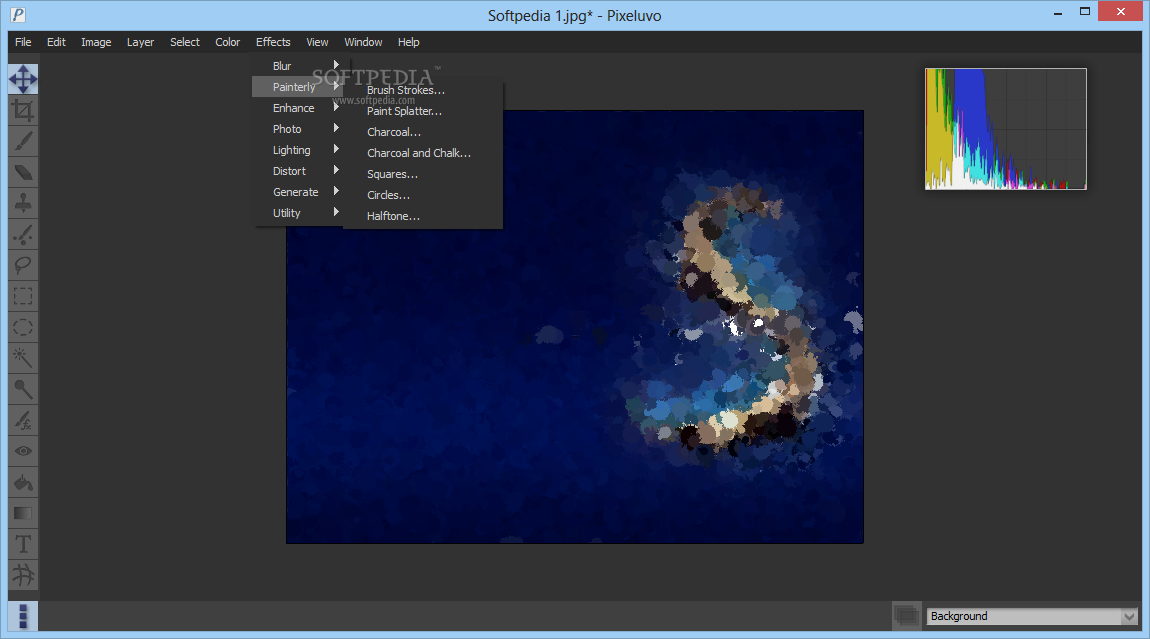Select the Rectangular Marquee tool

[23, 296]
